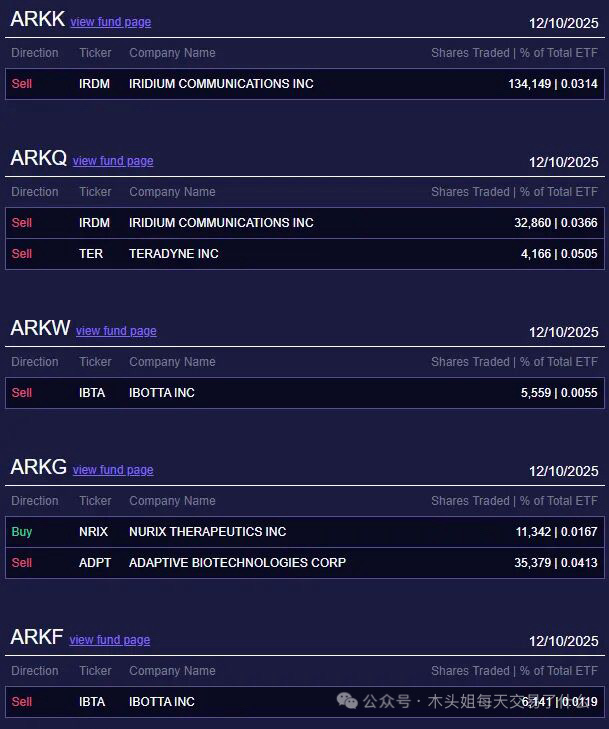609x729 pixels.
Task: Click Adaptive Biotechnologies Corp company name
Action: [237, 563]
